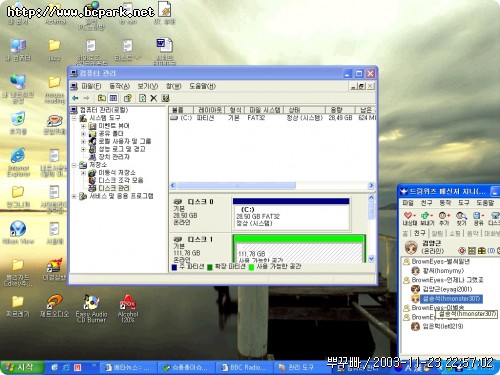Viewport: 500px width, 375px height.
Task: Select the 디스크 관리 tree item
Action: [x=114, y=188]
